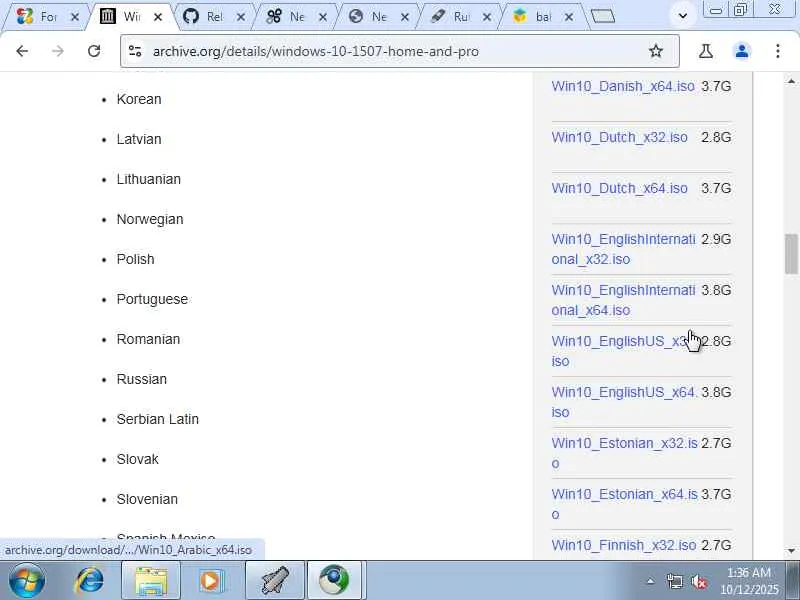Click the Korean list item
The image size is (800, 600).
coord(139,99)
